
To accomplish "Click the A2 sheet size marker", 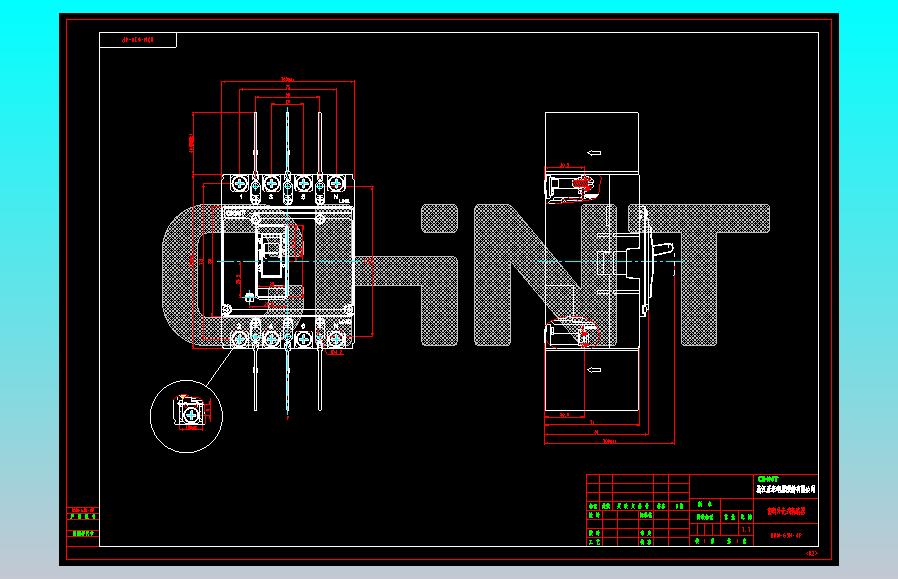I will [x=812, y=553].
